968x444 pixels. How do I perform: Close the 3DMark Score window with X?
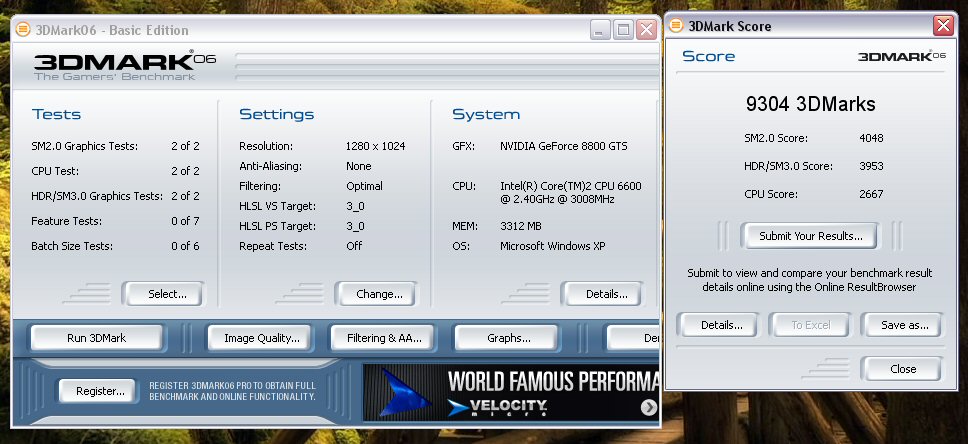(943, 25)
